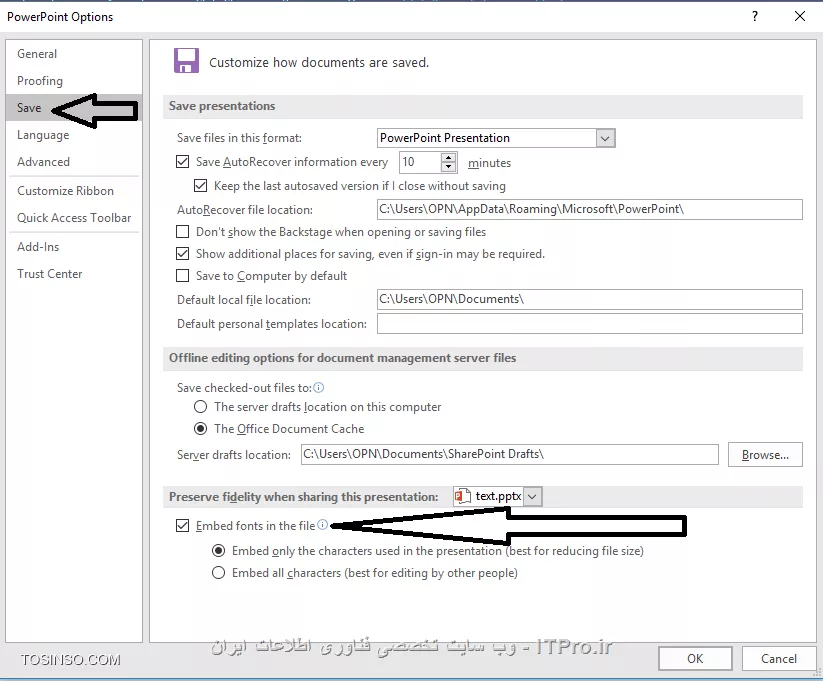823x681 pixels.
Task: Open Customize Ribbon settings
Action: click(73, 191)
